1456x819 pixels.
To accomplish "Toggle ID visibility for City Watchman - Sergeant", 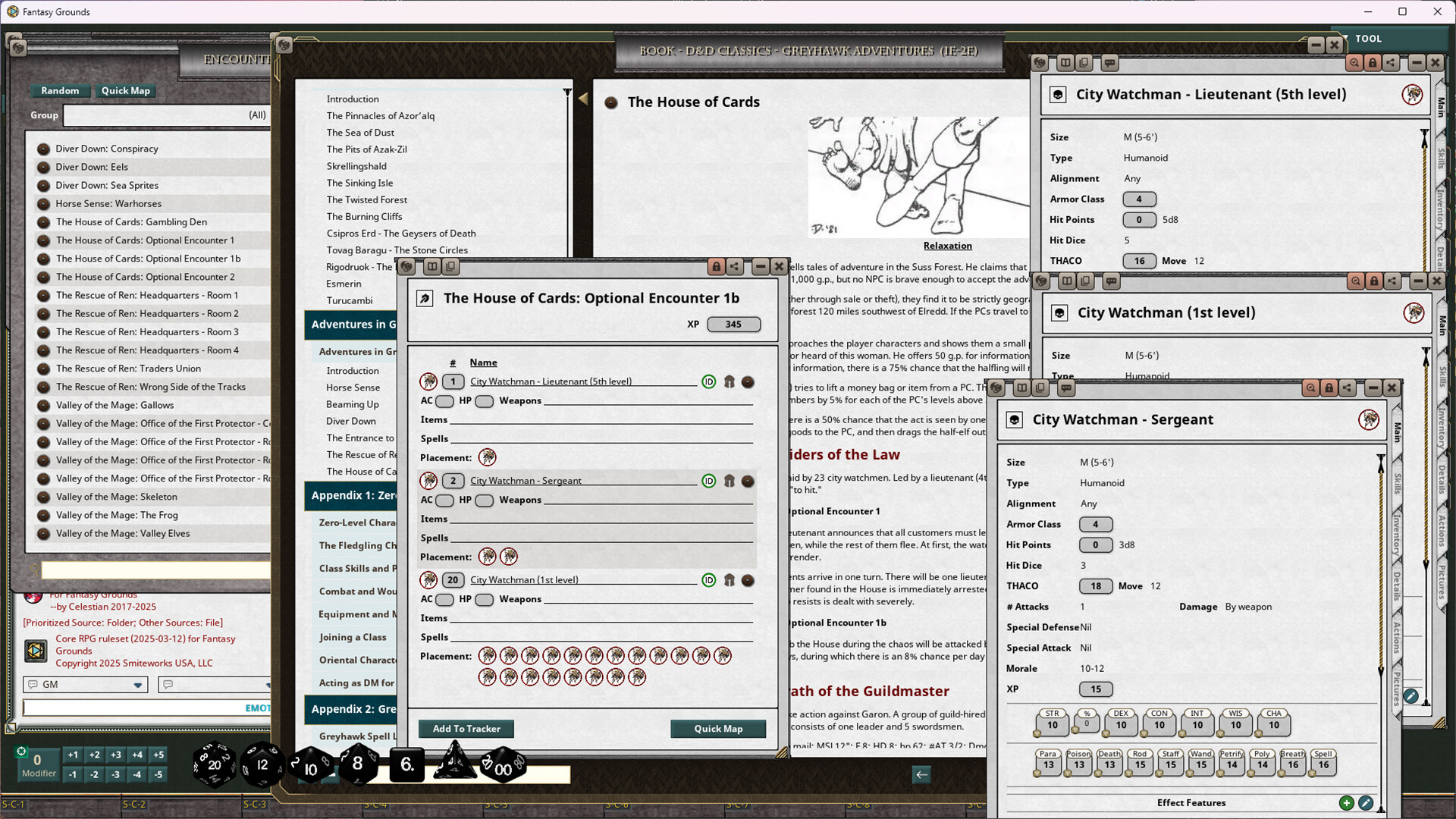I will 709,481.
